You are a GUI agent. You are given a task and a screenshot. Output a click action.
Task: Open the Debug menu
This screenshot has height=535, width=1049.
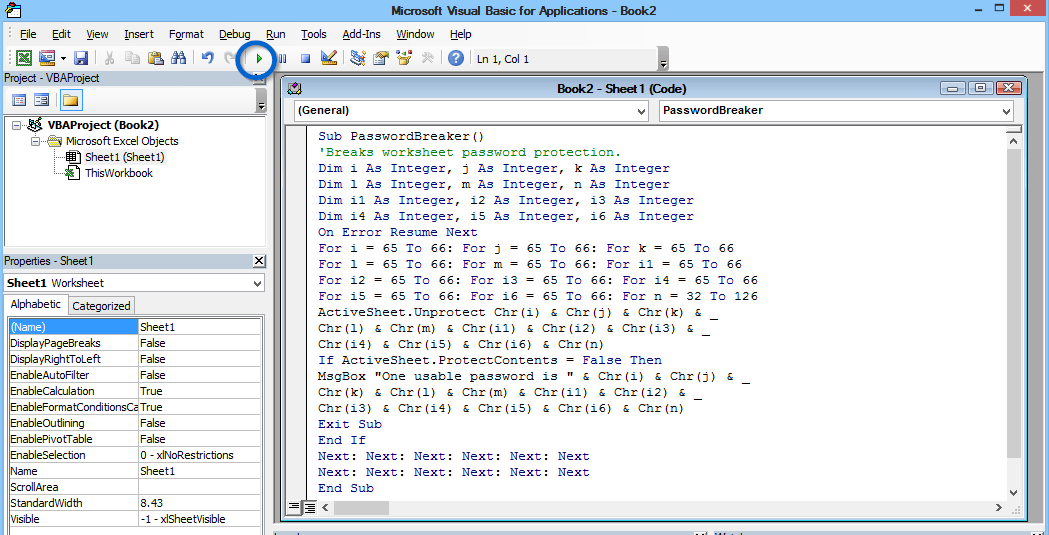click(234, 34)
